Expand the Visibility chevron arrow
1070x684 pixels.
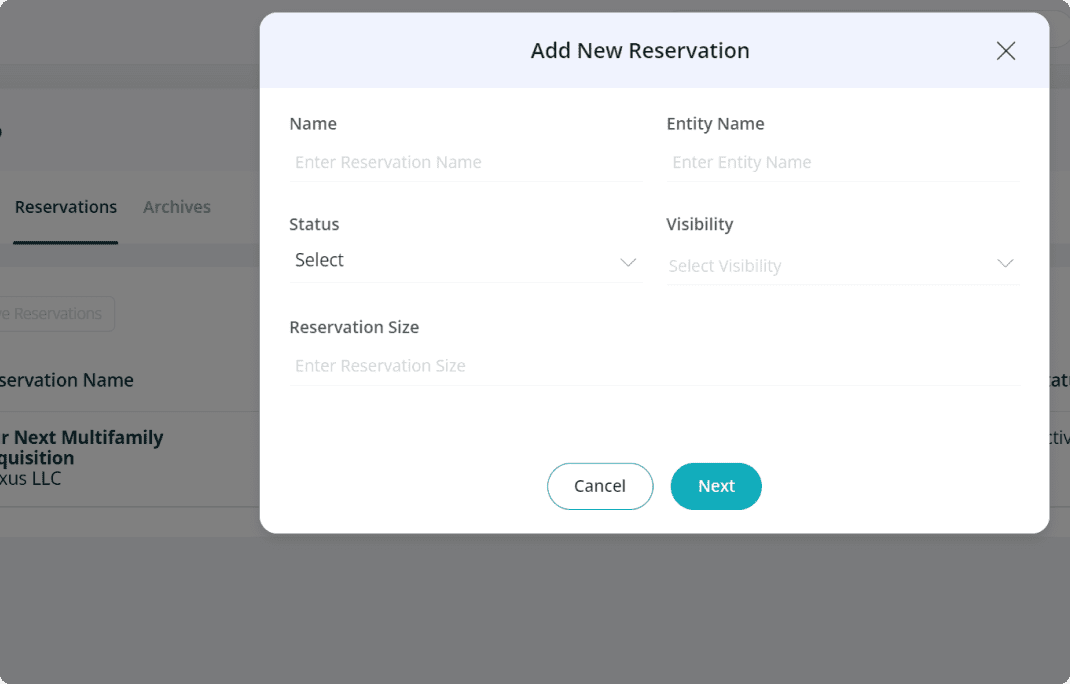[1004, 263]
